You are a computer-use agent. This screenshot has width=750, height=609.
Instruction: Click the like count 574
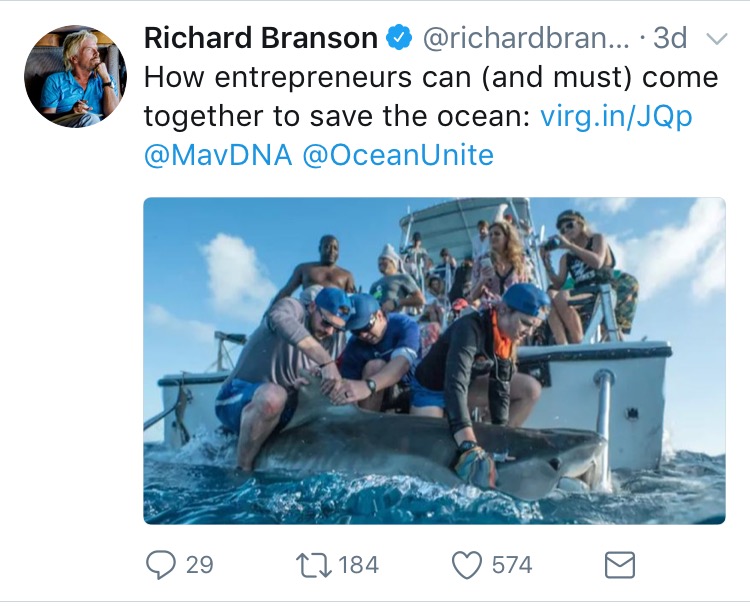[512, 565]
